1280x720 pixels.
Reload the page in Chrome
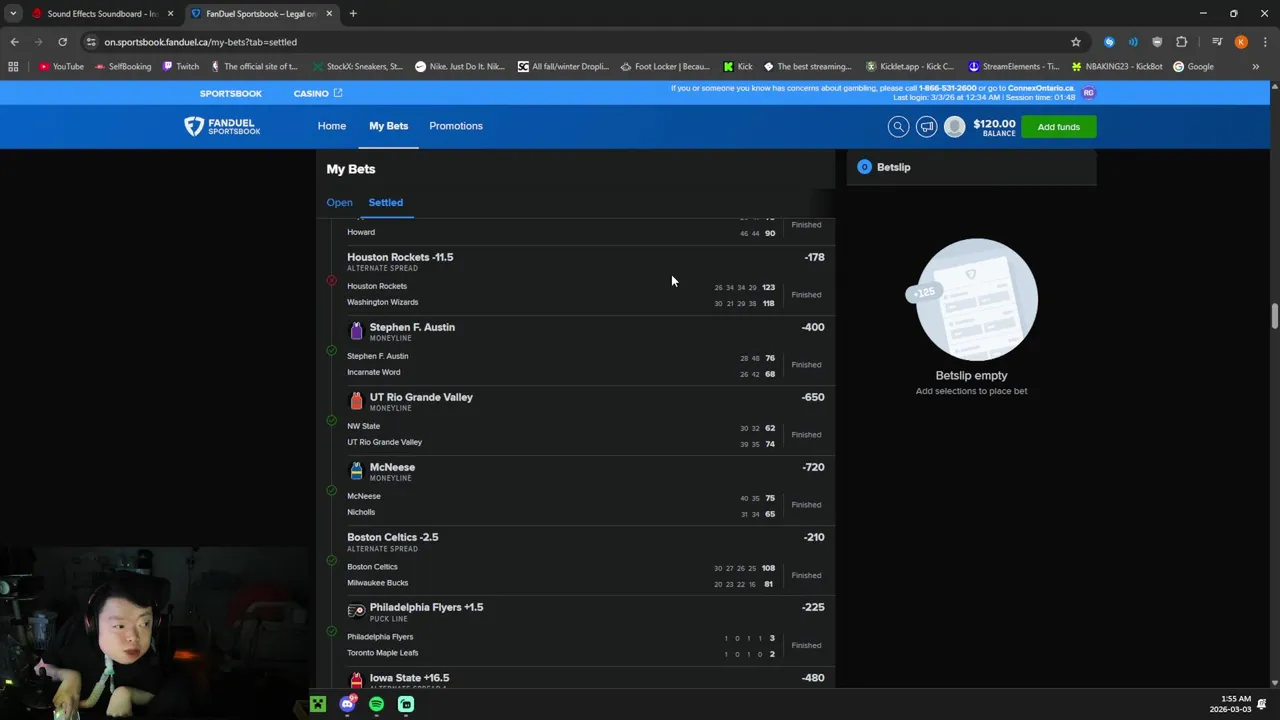pos(62,42)
